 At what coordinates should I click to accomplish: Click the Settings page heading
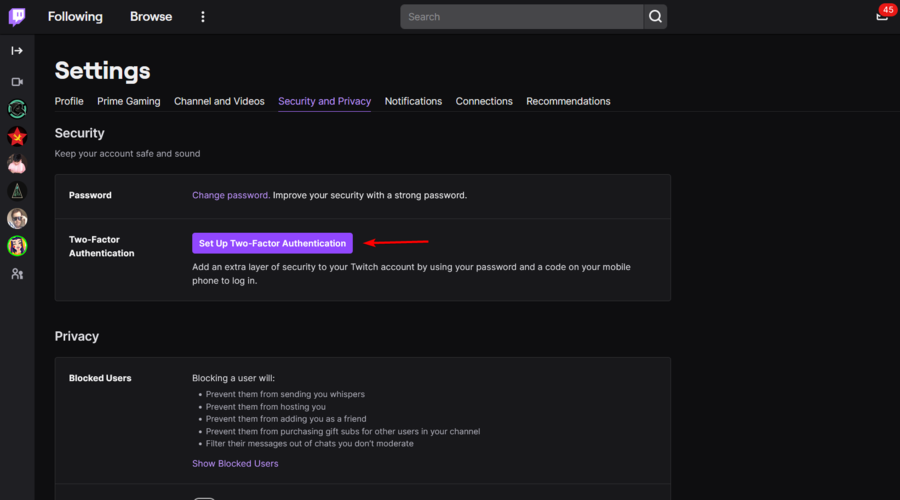coord(102,71)
